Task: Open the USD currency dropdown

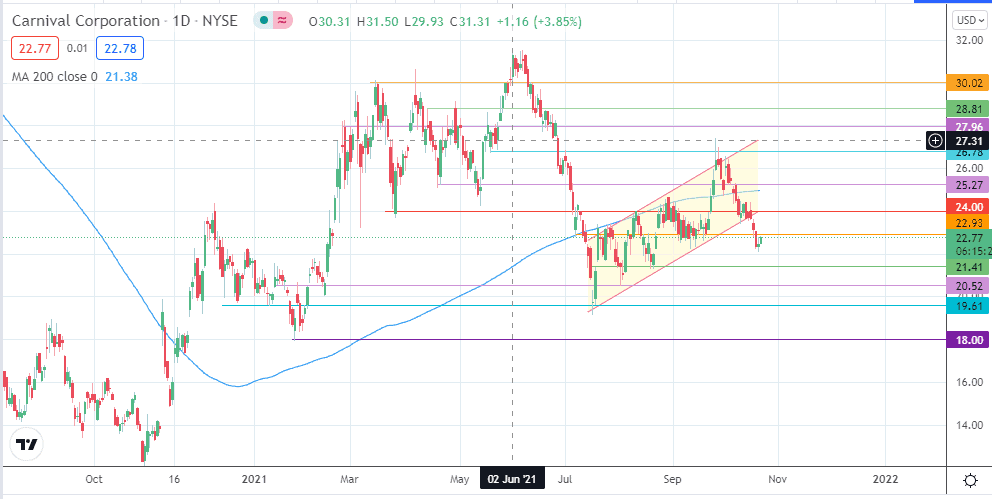Action: point(970,21)
